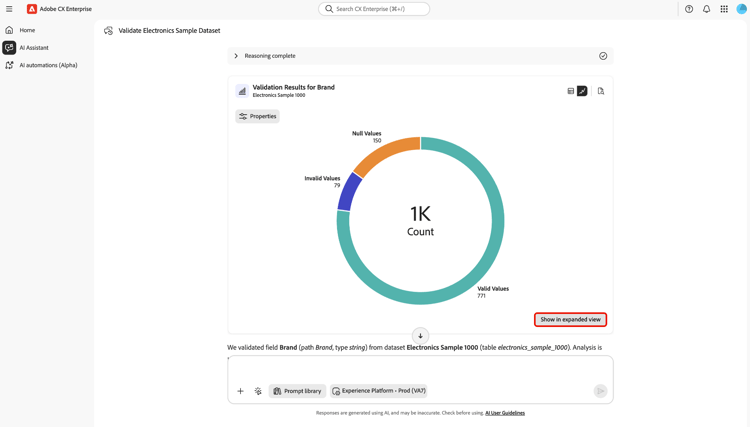This screenshot has height=427, width=750.
Task: Click the Search CX Enterprise field
Action: pyautogui.click(x=374, y=9)
